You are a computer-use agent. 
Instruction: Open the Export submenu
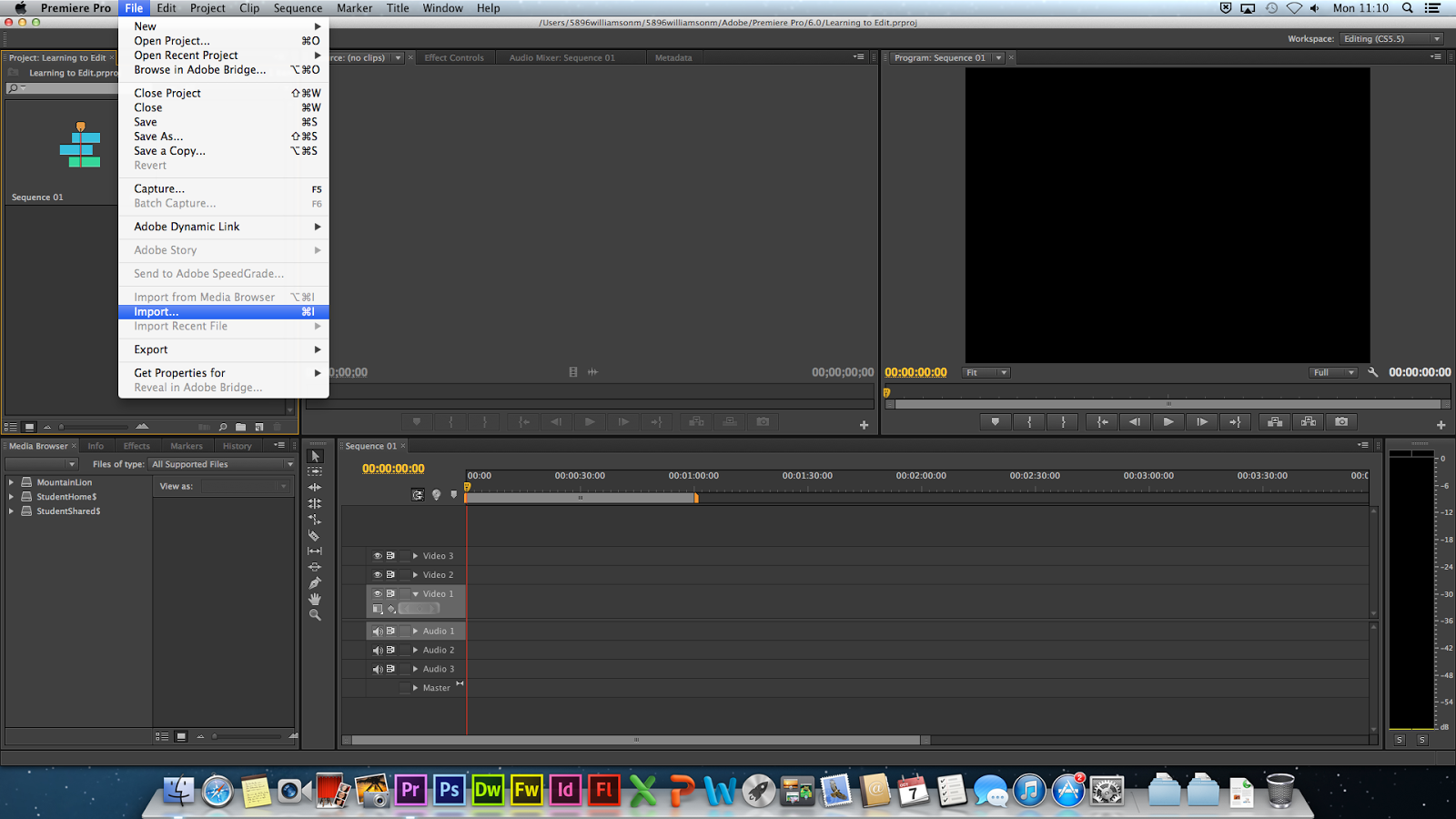tap(224, 349)
